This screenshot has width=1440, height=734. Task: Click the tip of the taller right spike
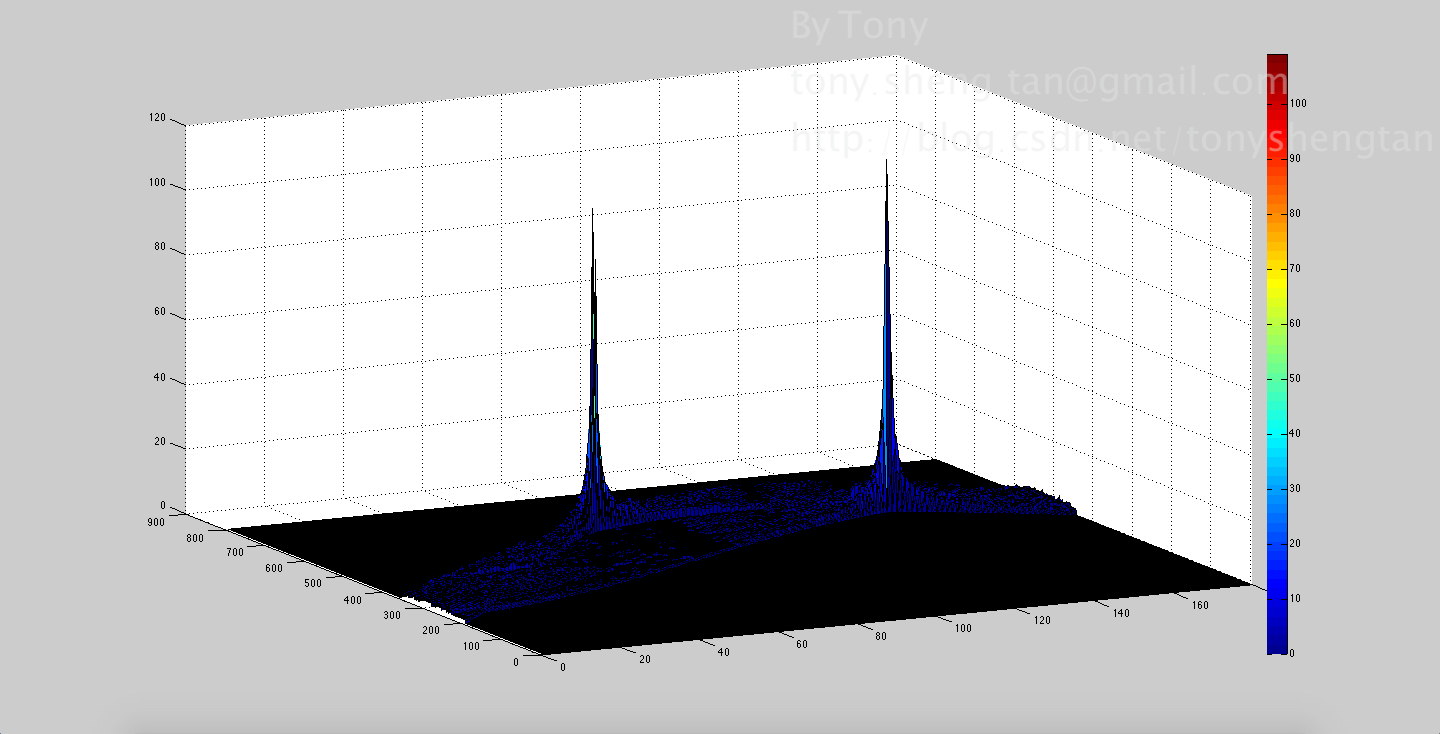tap(886, 162)
